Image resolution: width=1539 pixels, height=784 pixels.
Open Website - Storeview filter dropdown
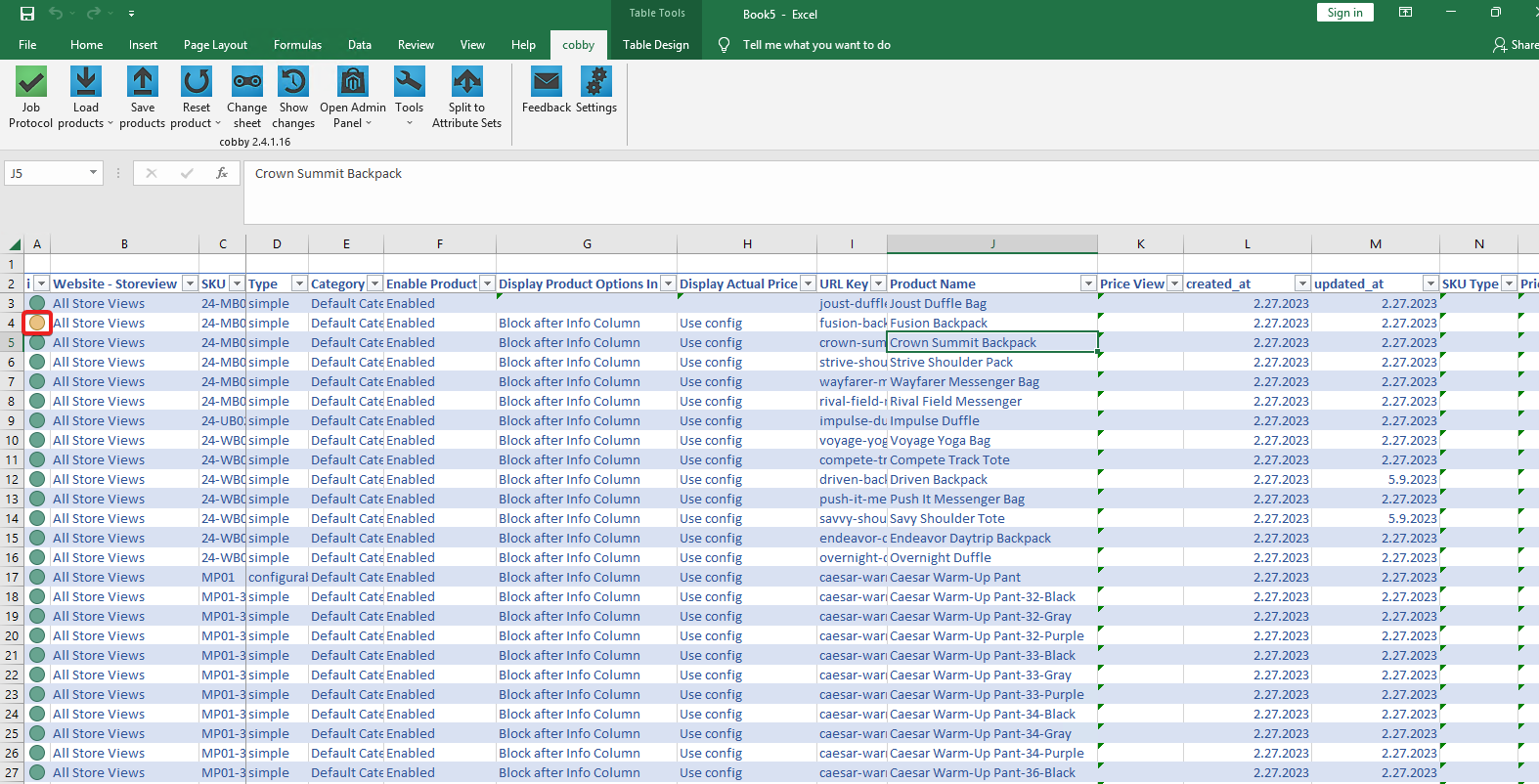(189, 283)
